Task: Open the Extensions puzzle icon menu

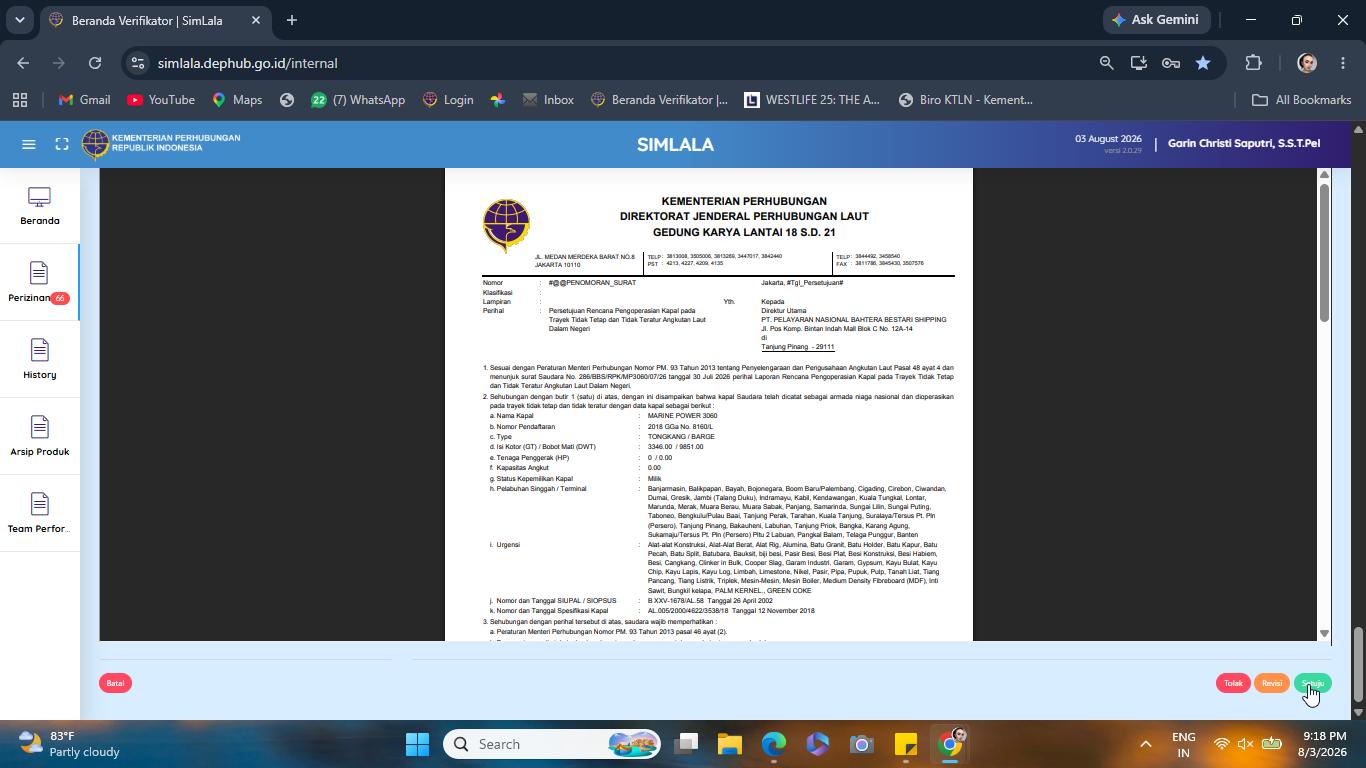Action: (x=1253, y=63)
